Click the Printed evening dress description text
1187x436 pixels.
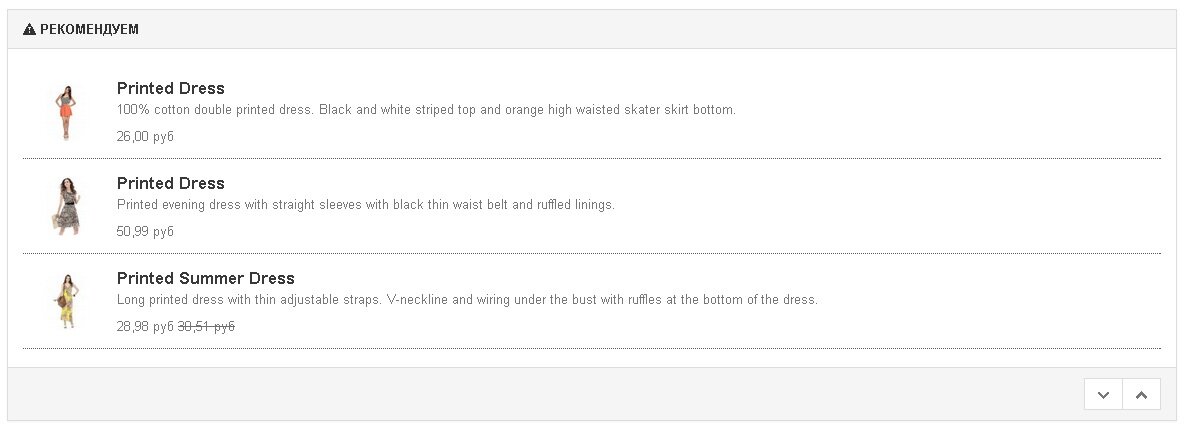(366, 205)
